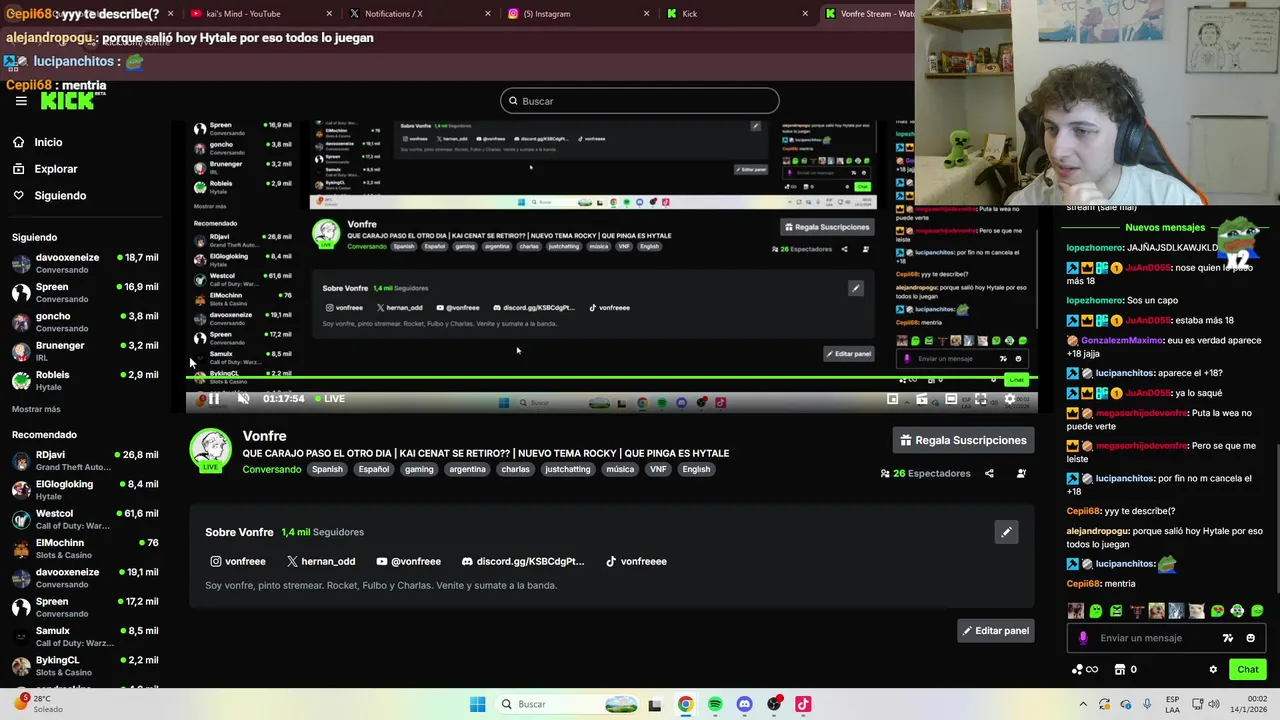Toggle theater mode in the video player
This screenshot has width=1280, height=720.
(951, 399)
